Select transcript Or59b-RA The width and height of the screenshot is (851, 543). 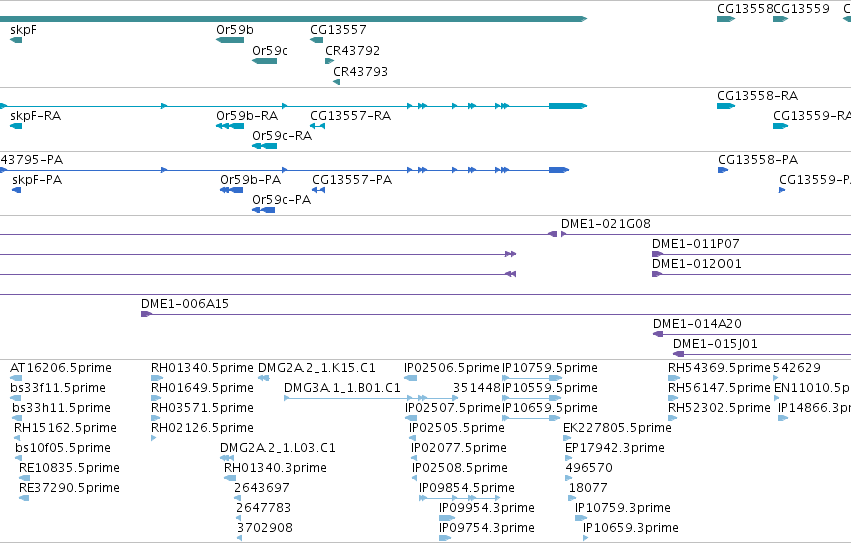coord(230,126)
